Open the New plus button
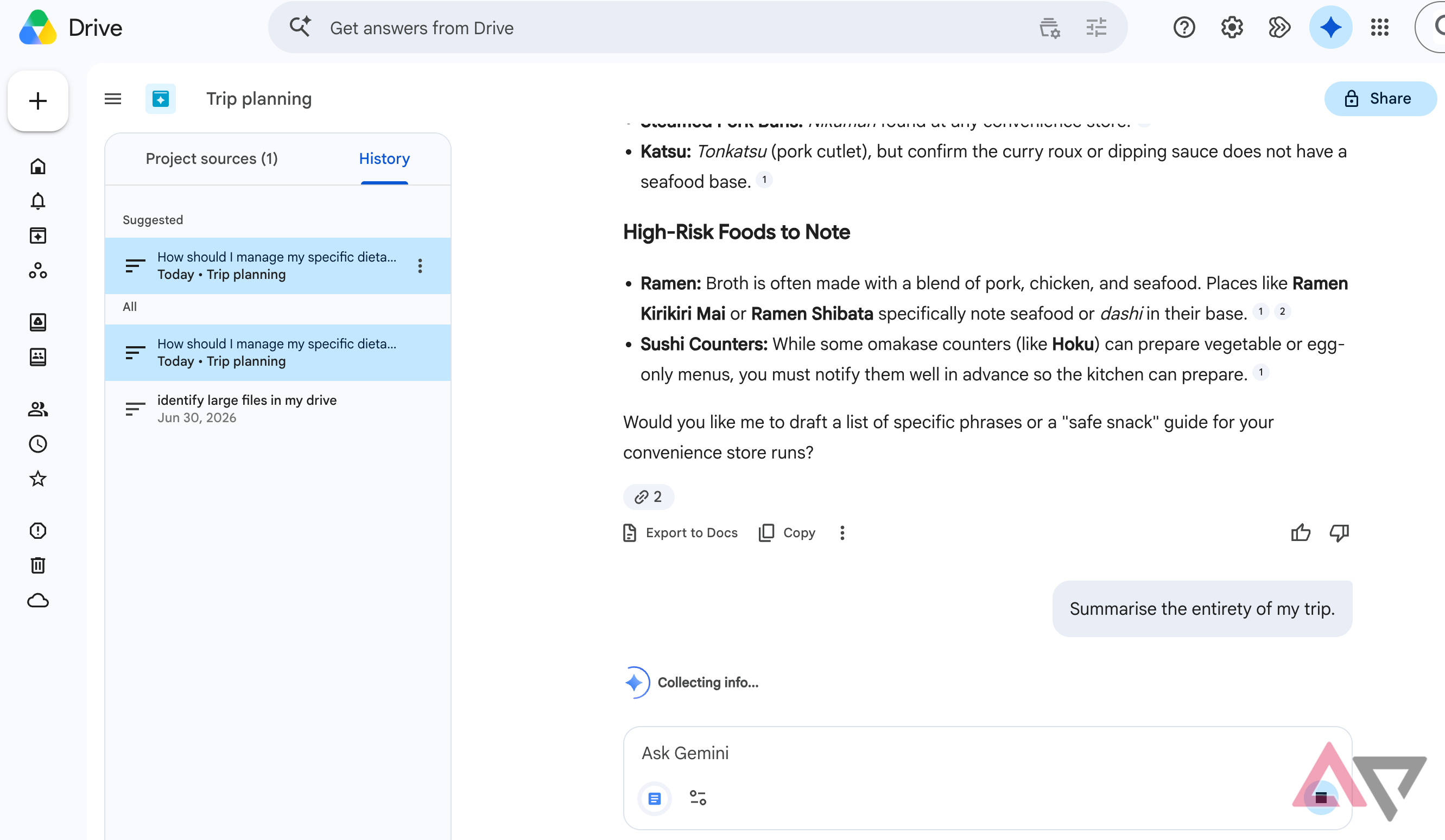 38,101
